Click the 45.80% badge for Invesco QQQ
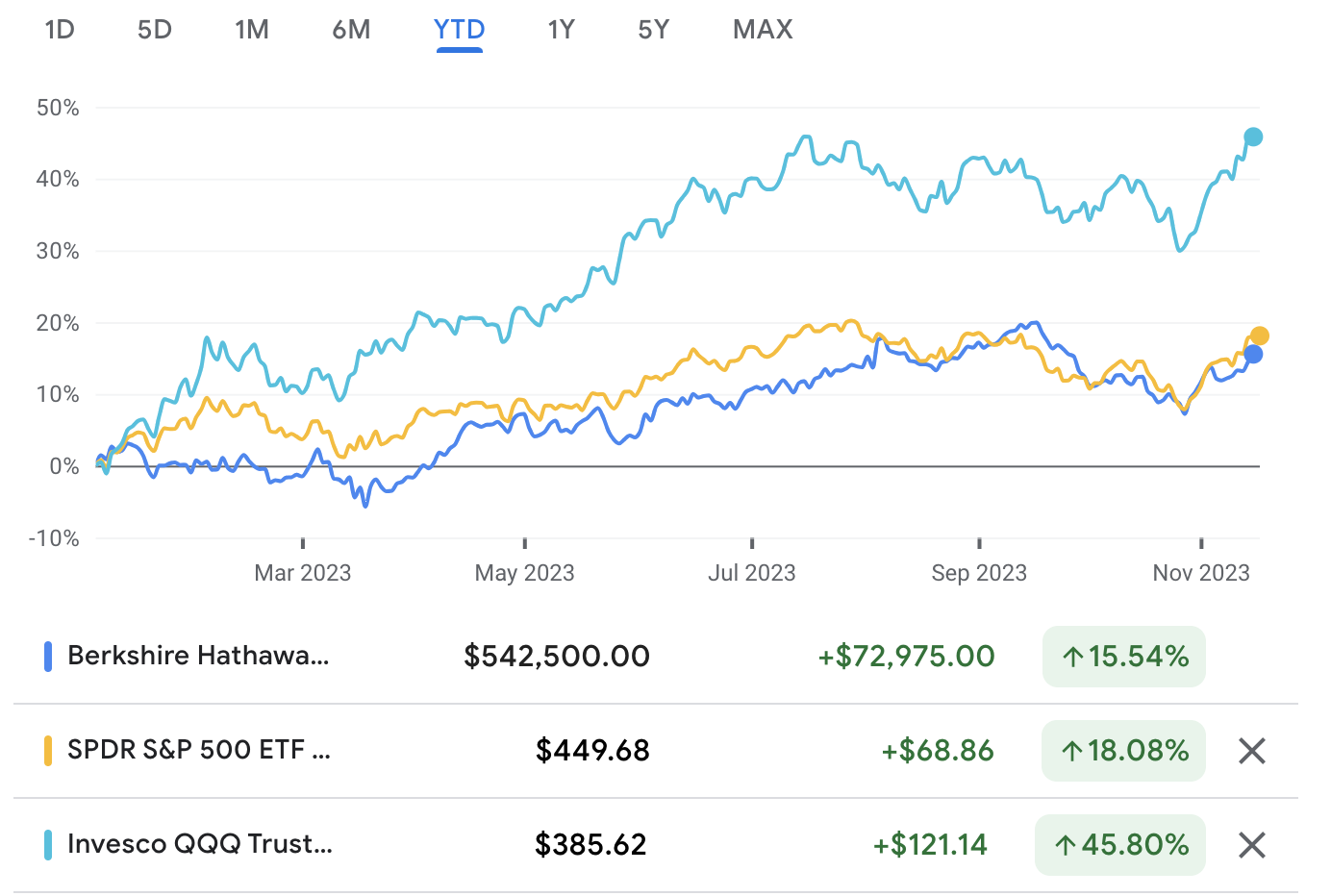The width and height of the screenshot is (1331, 896). pyautogui.click(x=1119, y=845)
